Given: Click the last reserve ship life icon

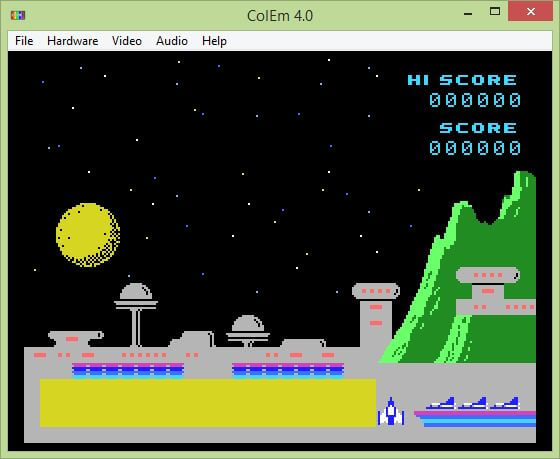Looking at the screenshot, I should [505, 403].
